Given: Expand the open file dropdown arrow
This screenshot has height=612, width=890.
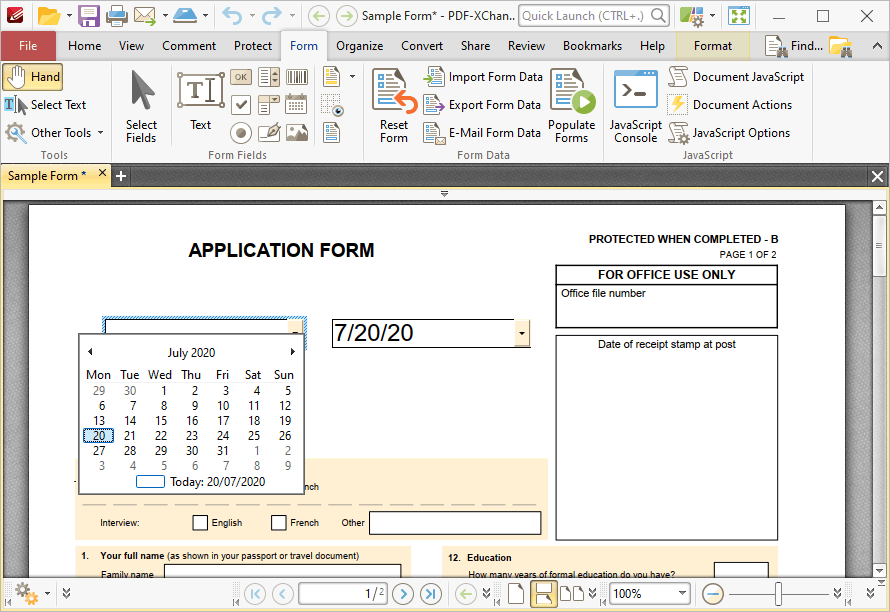Looking at the screenshot, I should coord(69,16).
